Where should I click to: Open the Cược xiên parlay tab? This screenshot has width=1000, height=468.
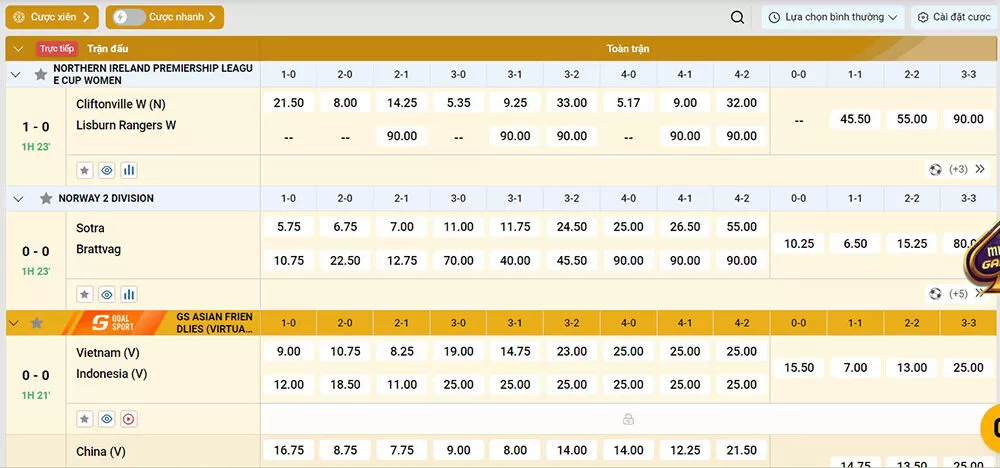[x=51, y=17]
